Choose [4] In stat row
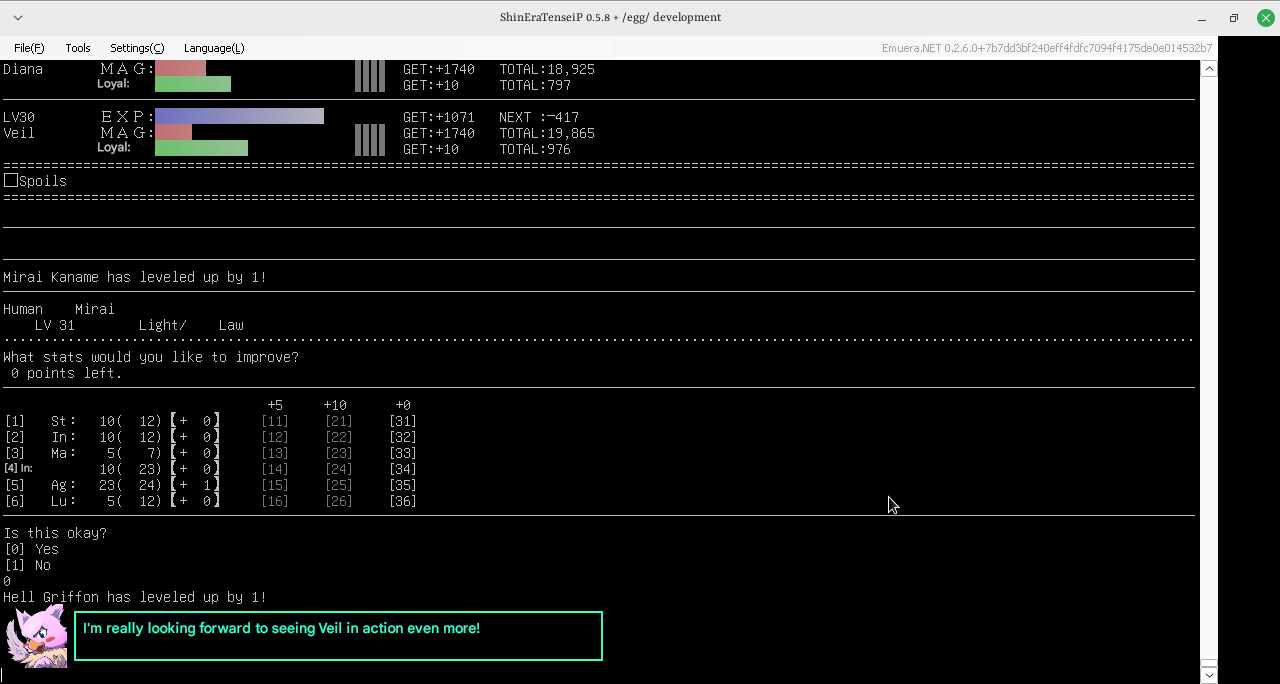The width and height of the screenshot is (1280, 684). tap(112, 469)
